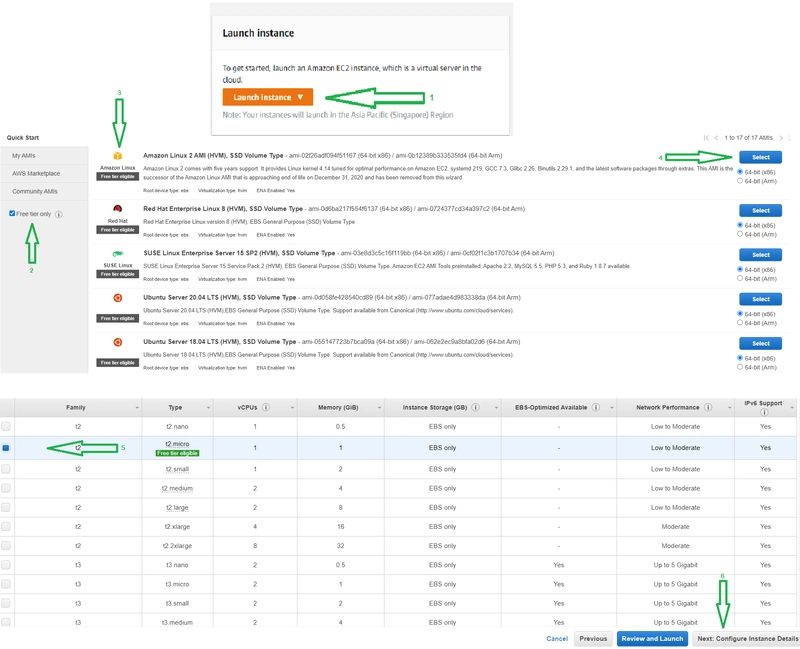The image size is (800, 649).
Task: Open the EBS-Optimized Available filter dropdown
Action: tap(611, 408)
